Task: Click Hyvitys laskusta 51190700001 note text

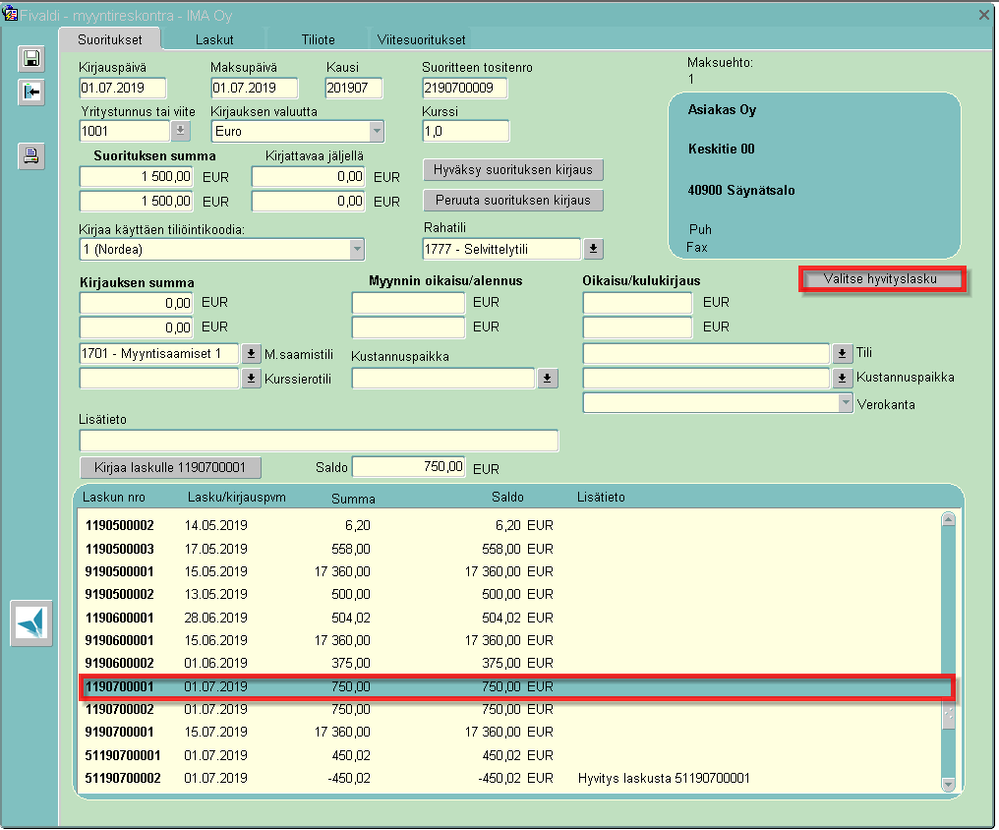Action: [664, 778]
